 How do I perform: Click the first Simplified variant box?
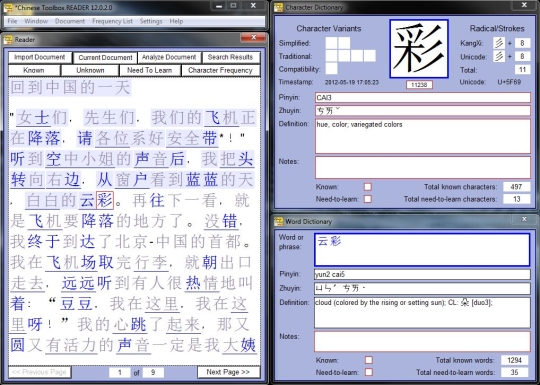point(331,43)
